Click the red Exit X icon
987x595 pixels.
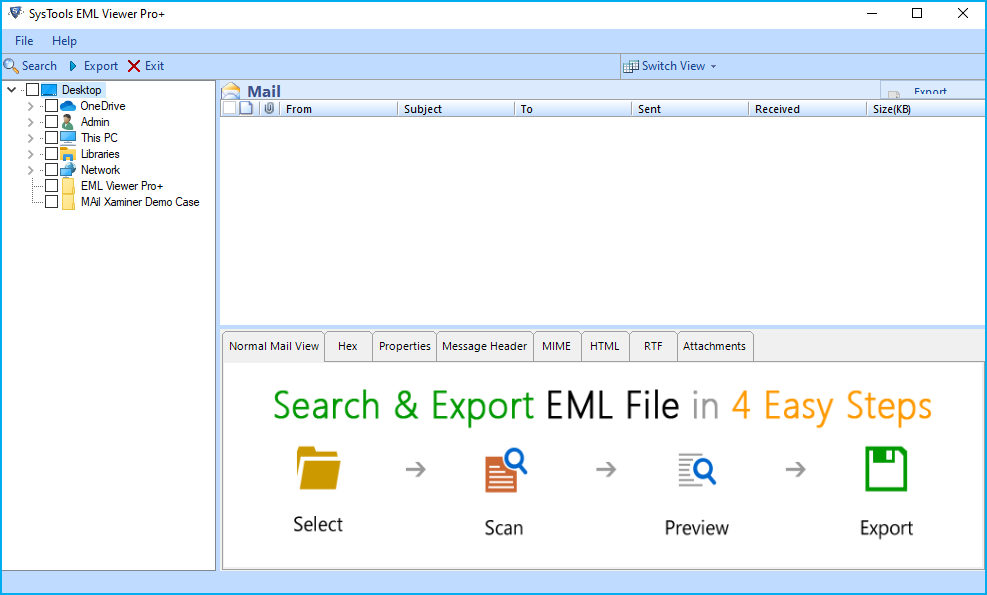[x=134, y=66]
